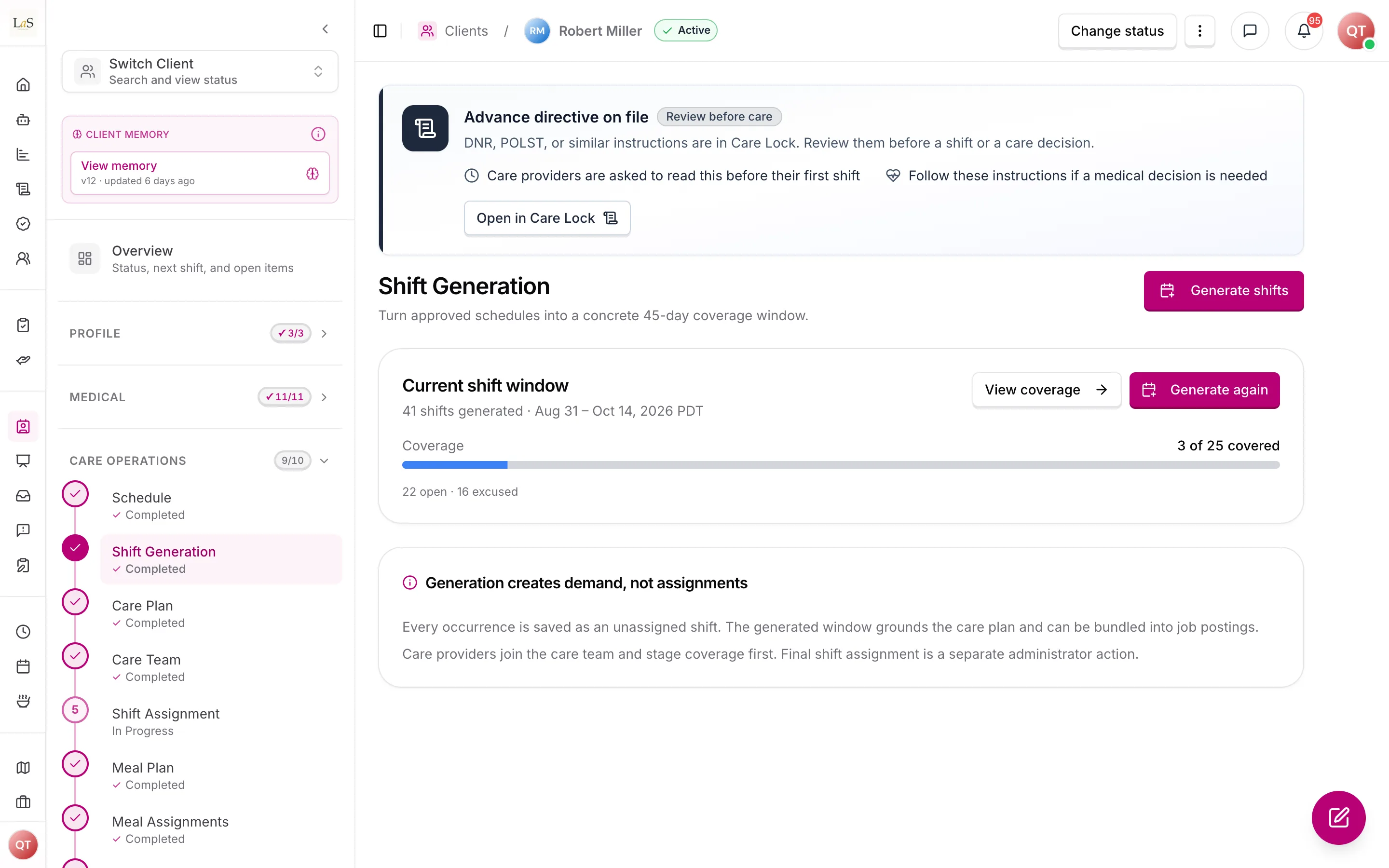Open the floating compose edit button
Screen dimensions: 1389x868
(1338, 817)
